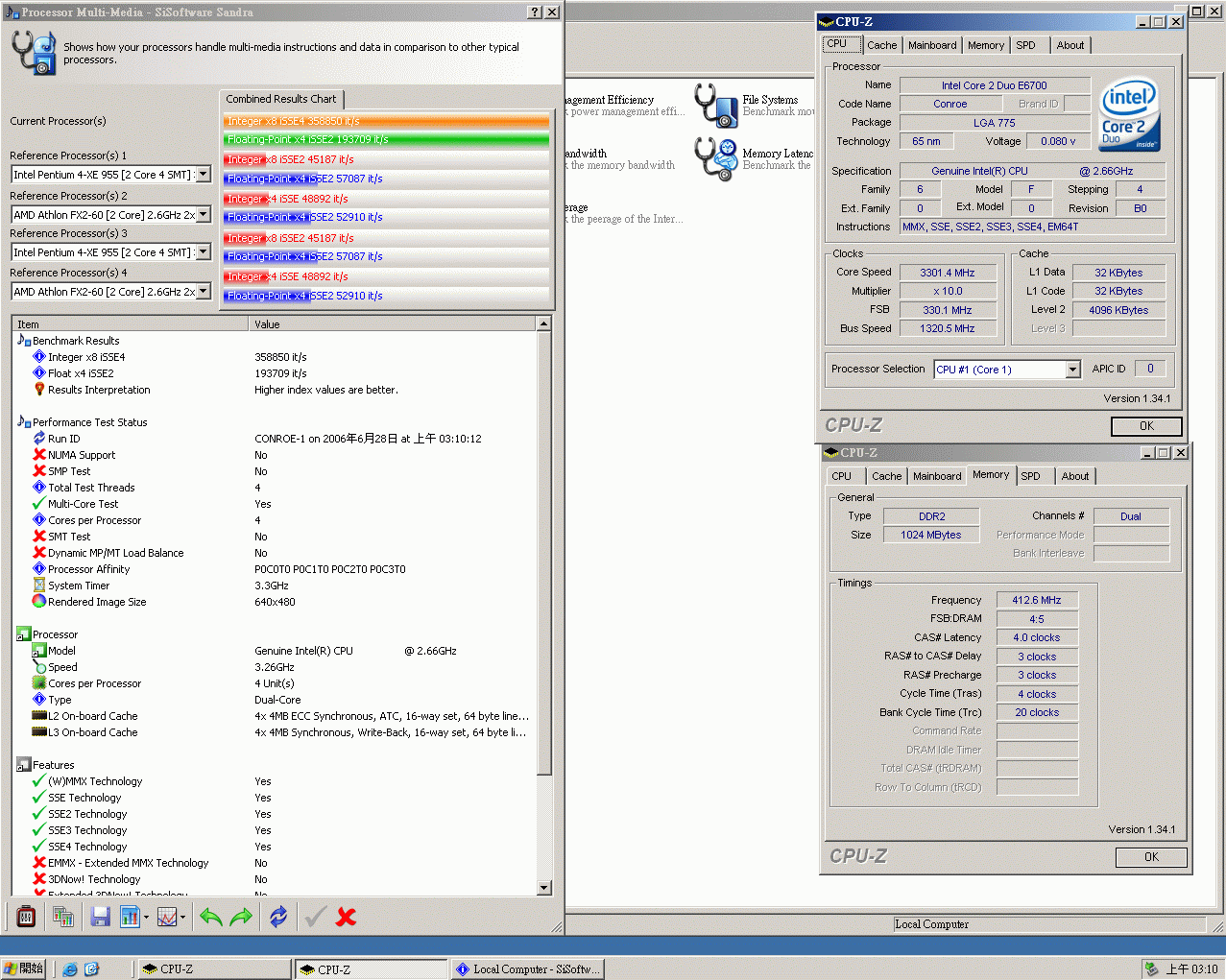Screen dimensions: 1226x980
Task: Launch Internet Explorer from quick launch
Action: point(70,969)
